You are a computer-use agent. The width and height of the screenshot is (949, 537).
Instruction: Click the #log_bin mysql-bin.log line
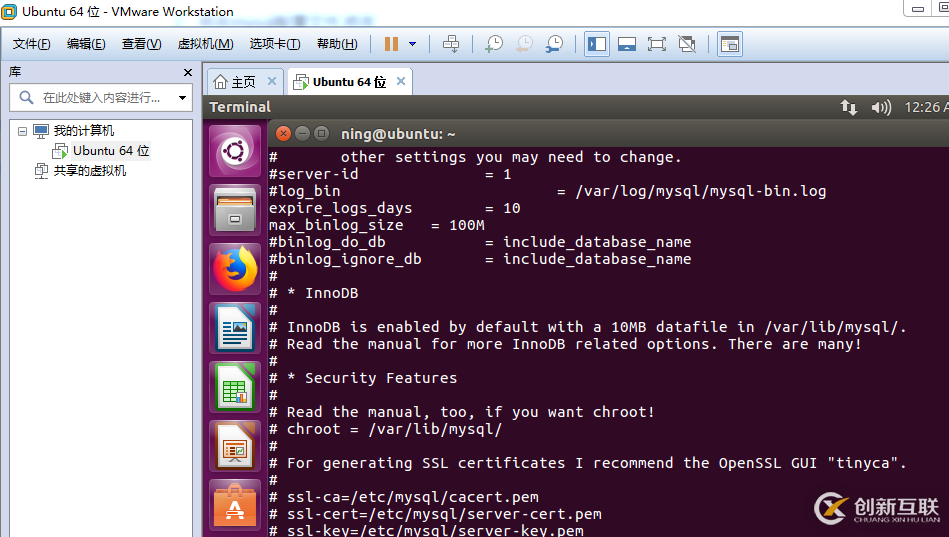(x=547, y=191)
